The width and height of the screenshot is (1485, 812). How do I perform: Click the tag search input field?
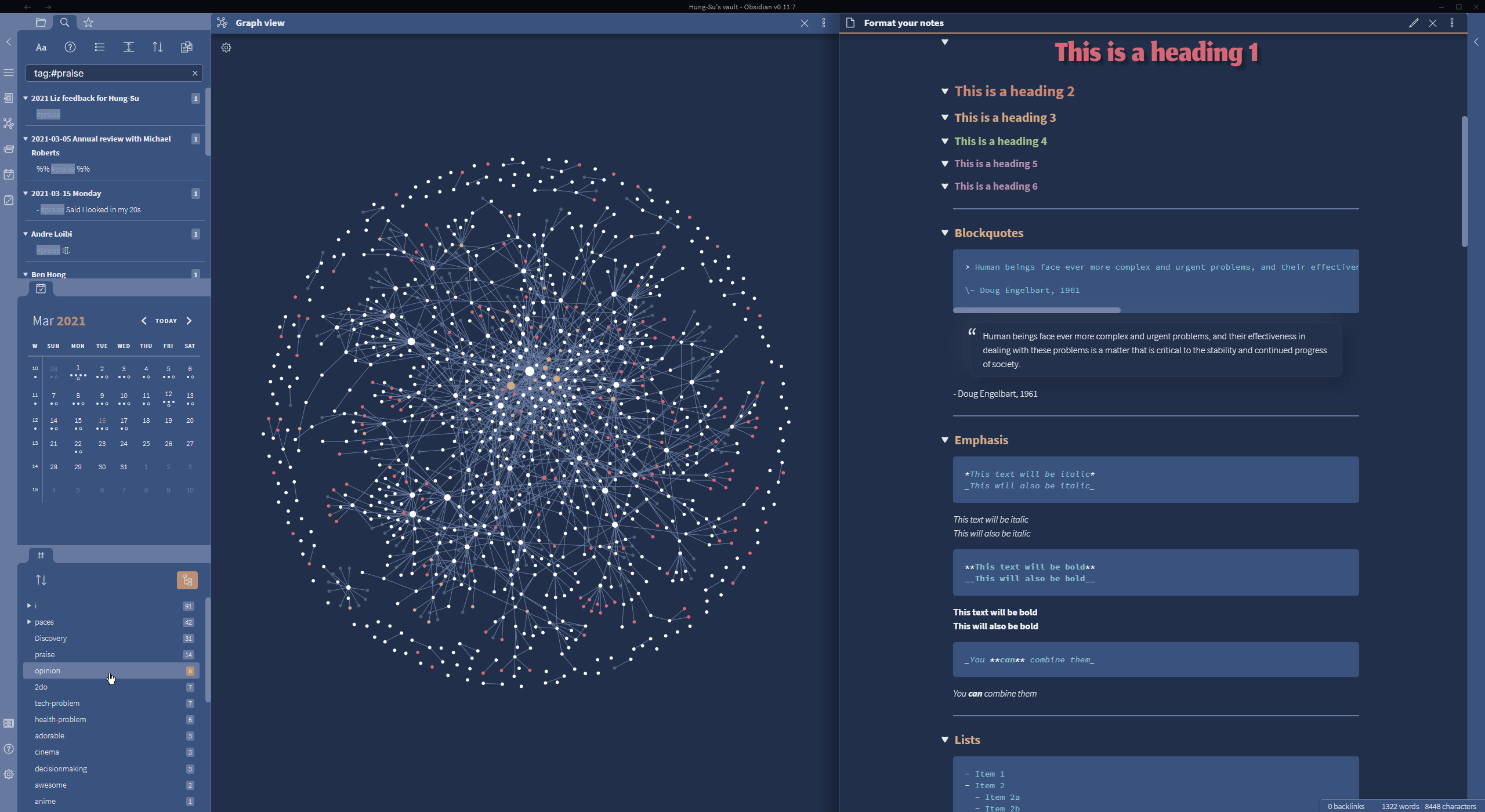[113, 72]
